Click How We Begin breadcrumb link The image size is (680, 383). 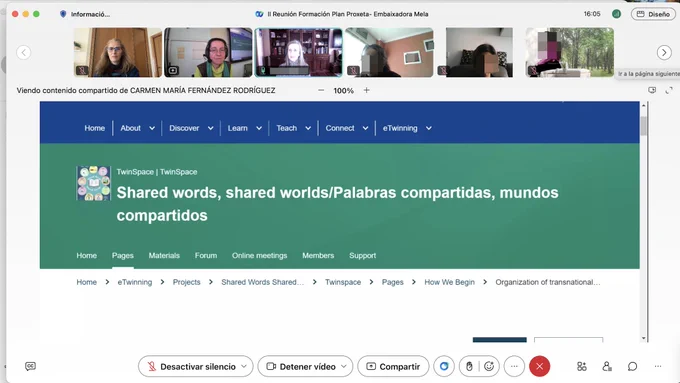[x=449, y=282]
